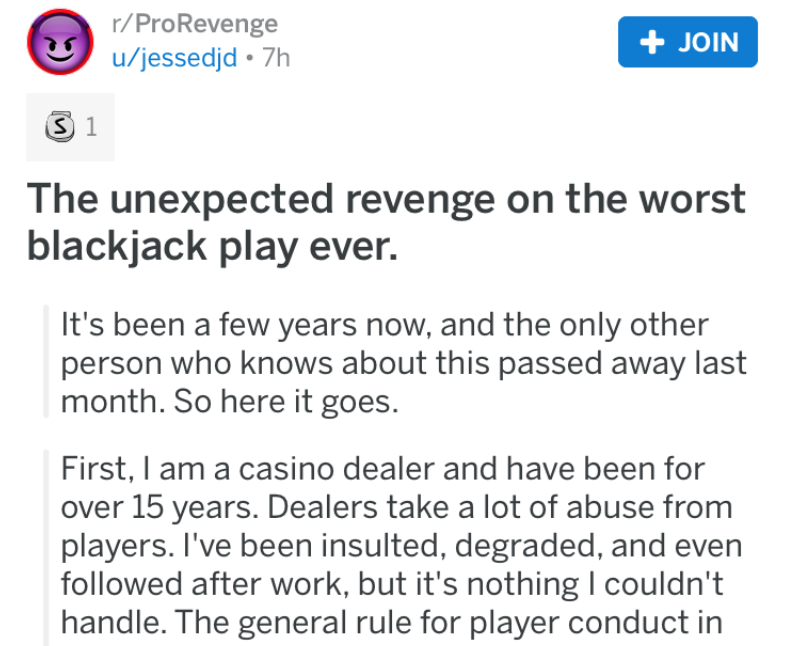Click the award count number 1
The height and width of the screenshot is (646, 791).
(91, 127)
